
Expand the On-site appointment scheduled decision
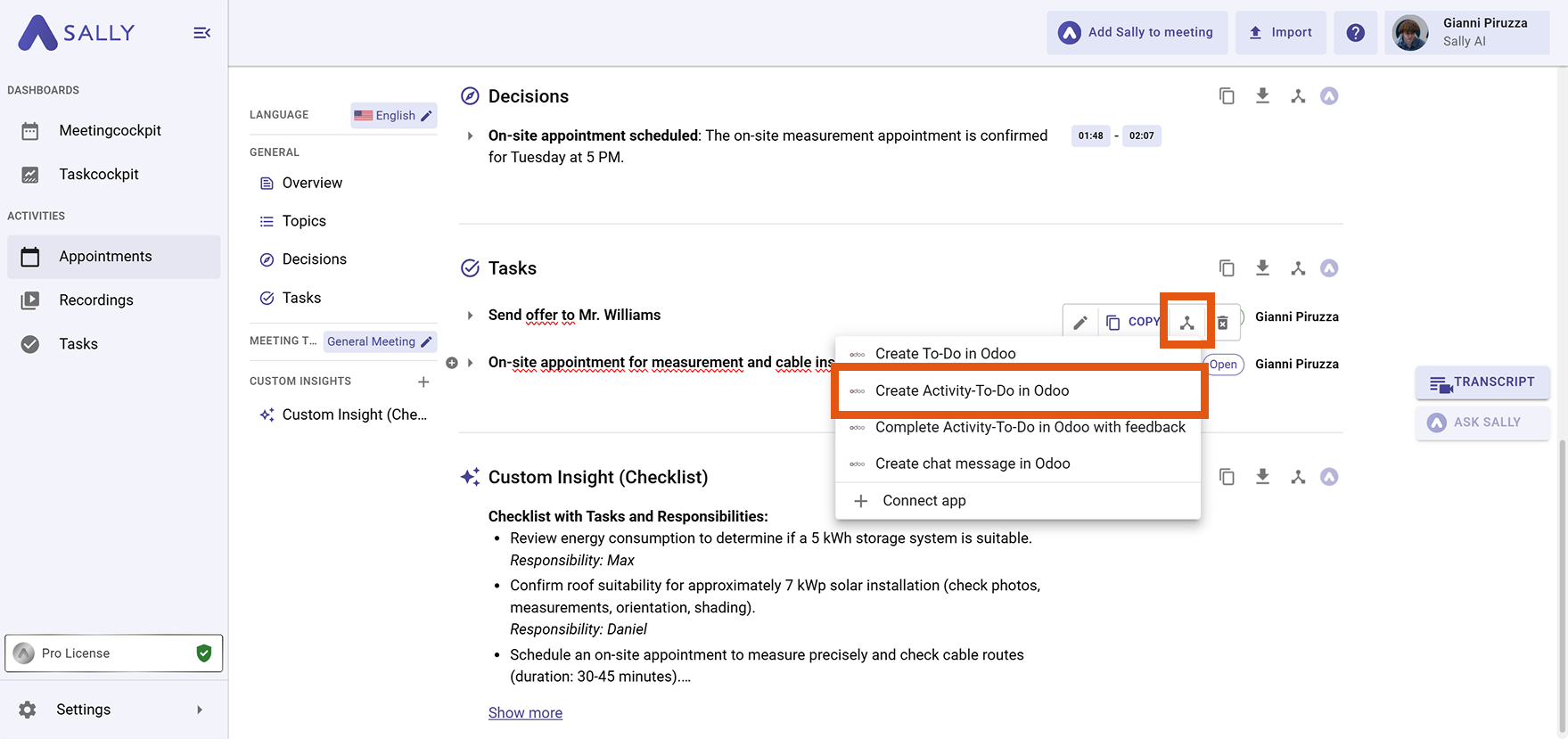470,136
